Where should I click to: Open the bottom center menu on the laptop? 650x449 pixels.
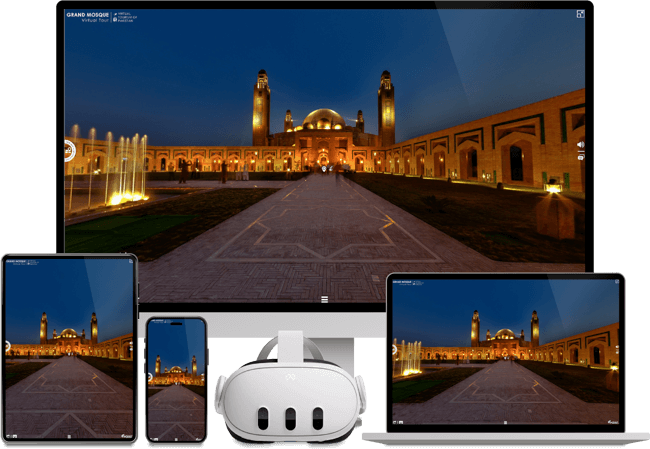(505, 422)
